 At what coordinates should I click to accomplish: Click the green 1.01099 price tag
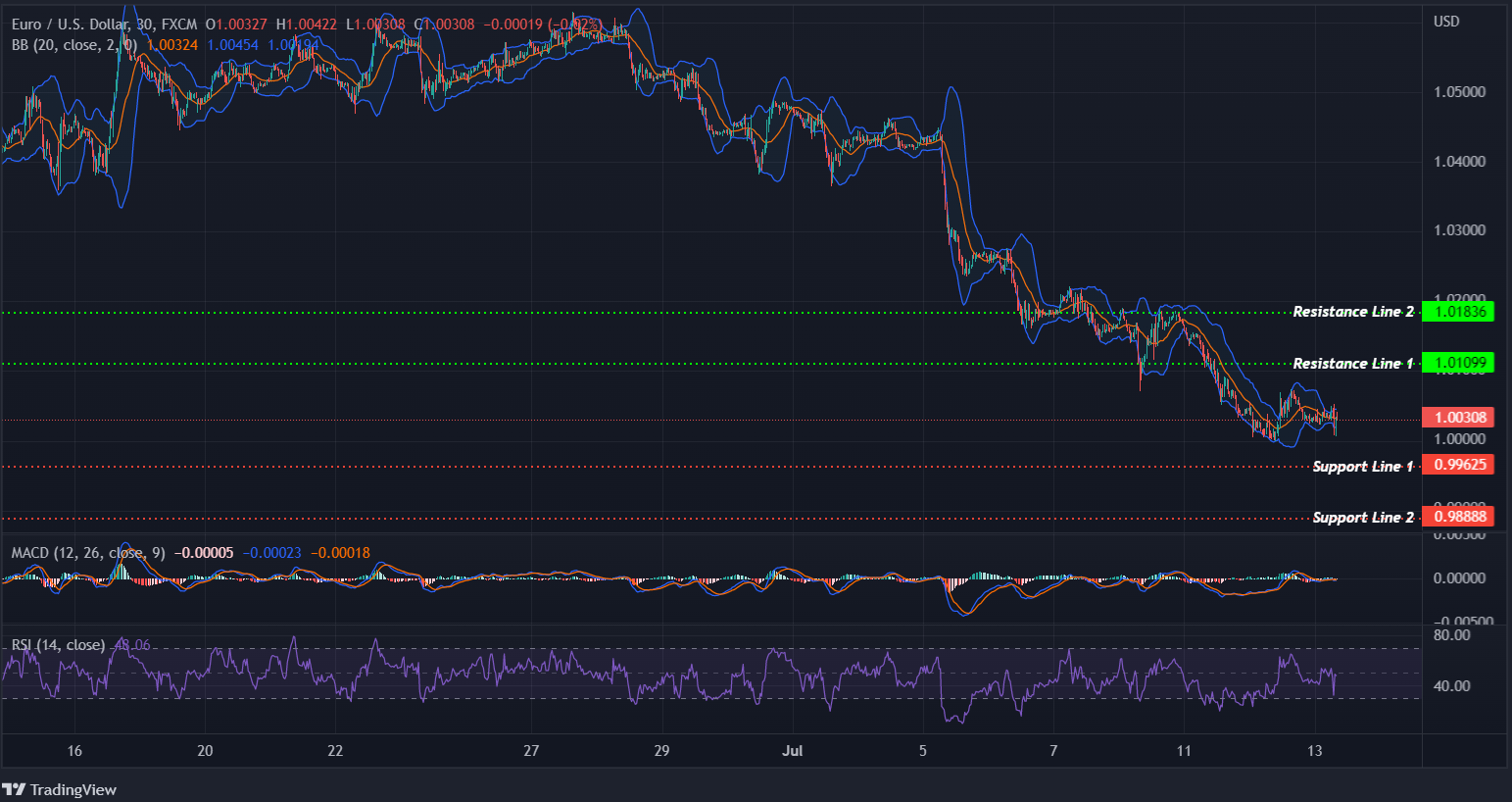point(1458,363)
